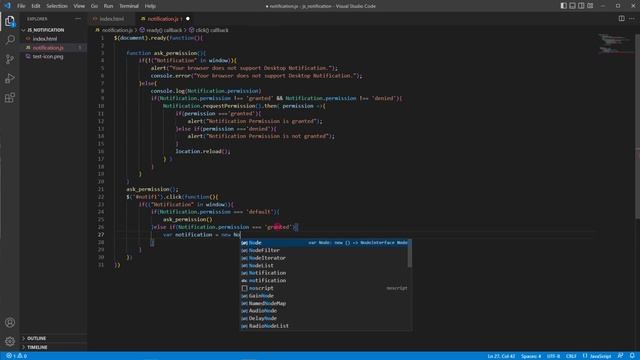640x360 pixels.
Task: Open notifications bell in status bar
Action: [632, 356]
